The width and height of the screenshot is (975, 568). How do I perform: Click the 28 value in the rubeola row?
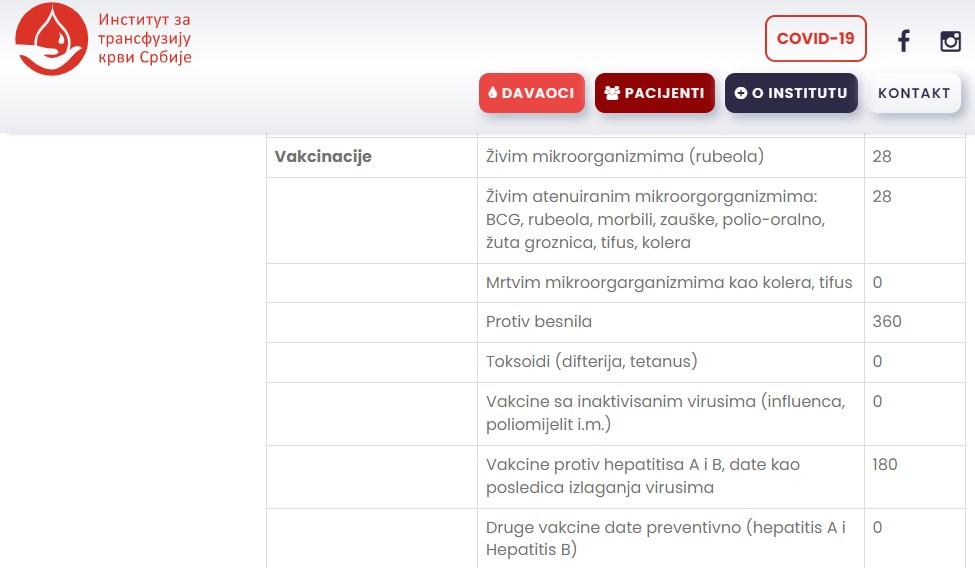coord(882,156)
